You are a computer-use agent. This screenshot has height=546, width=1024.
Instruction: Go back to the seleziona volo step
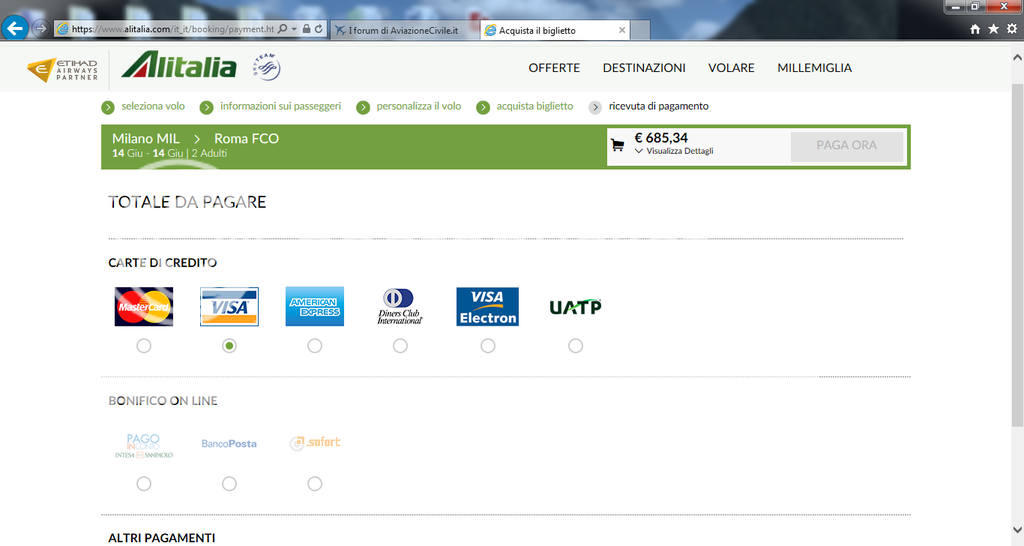tap(152, 106)
